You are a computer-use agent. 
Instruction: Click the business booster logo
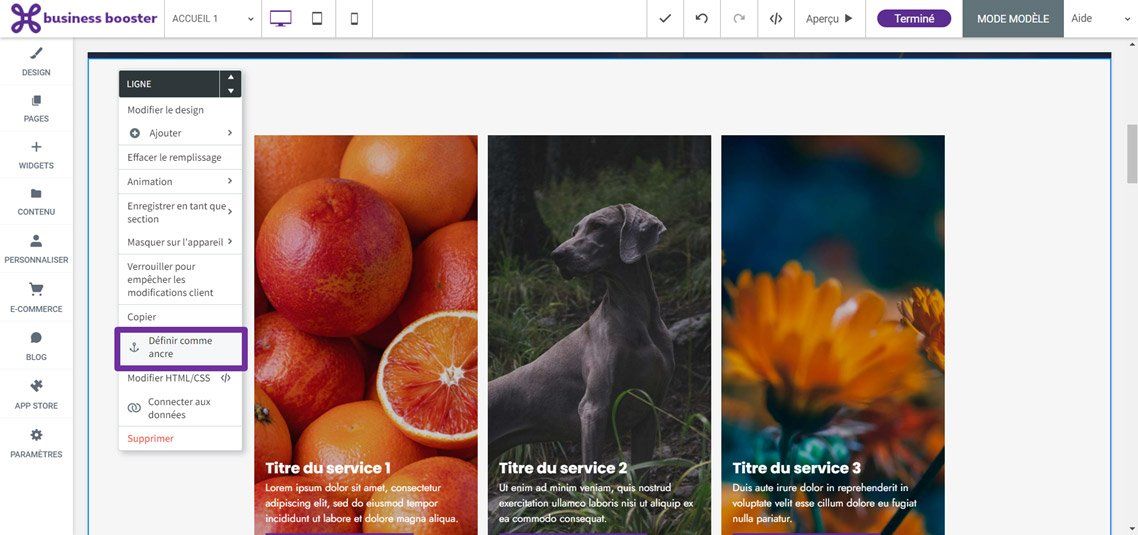pyautogui.click(x=83, y=18)
